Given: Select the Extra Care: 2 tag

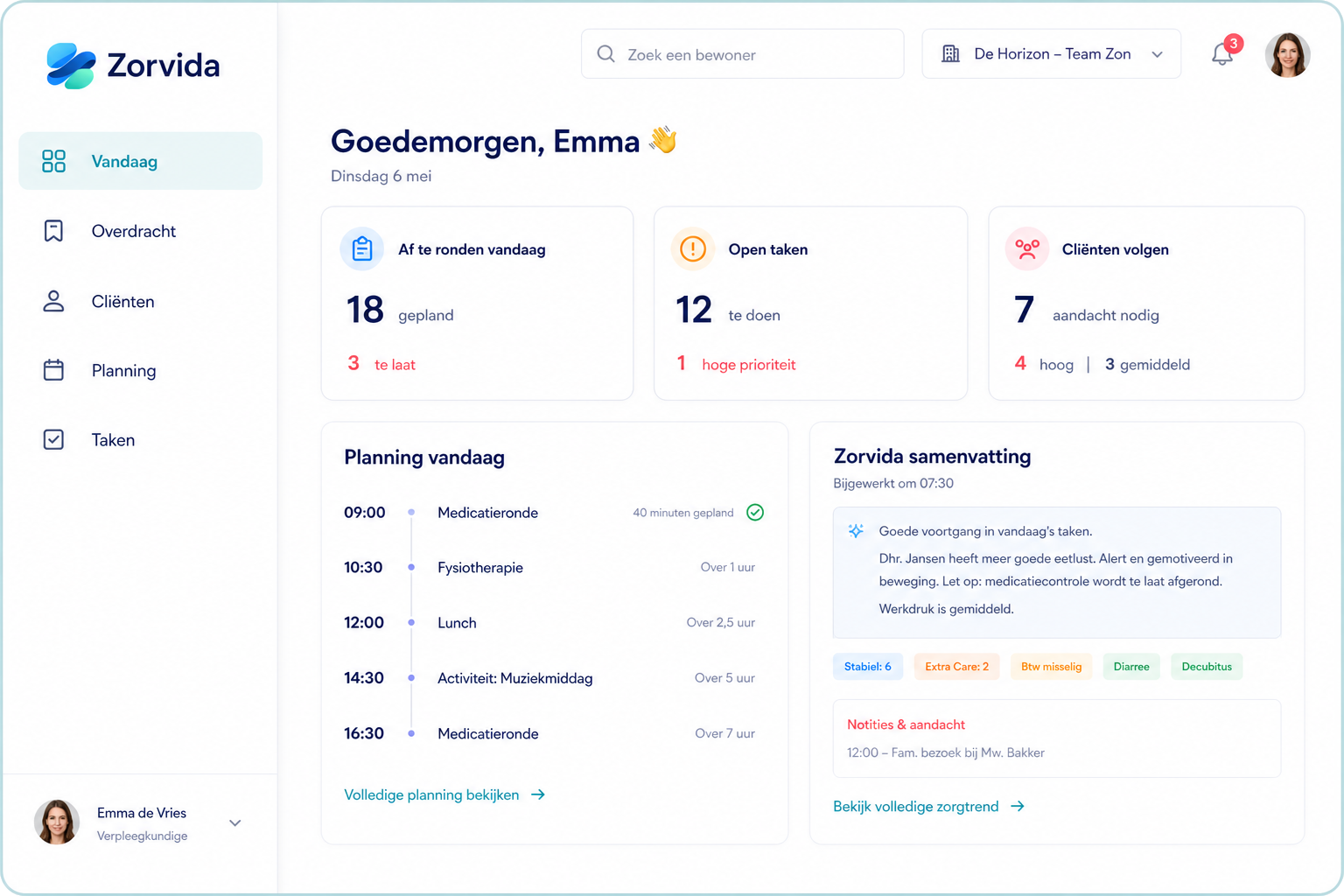Looking at the screenshot, I should click(x=956, y=667).
